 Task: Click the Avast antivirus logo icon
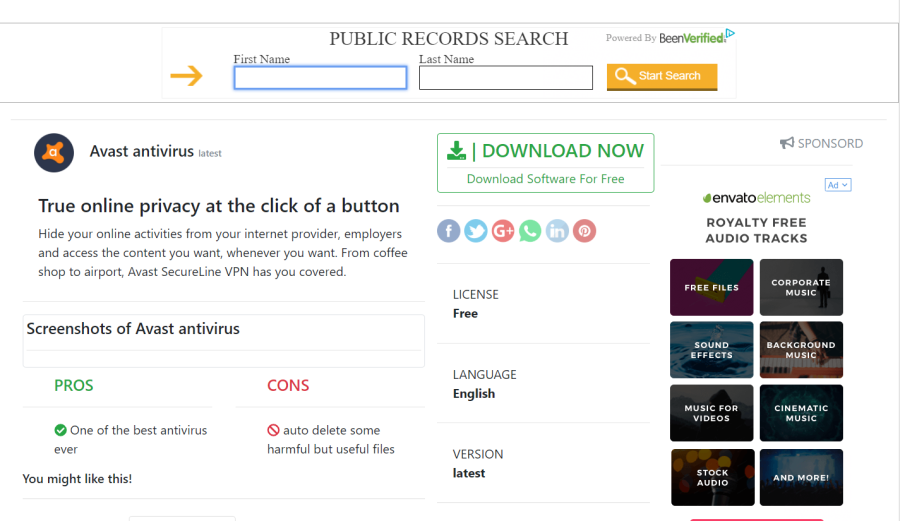[x=54, y=153]
